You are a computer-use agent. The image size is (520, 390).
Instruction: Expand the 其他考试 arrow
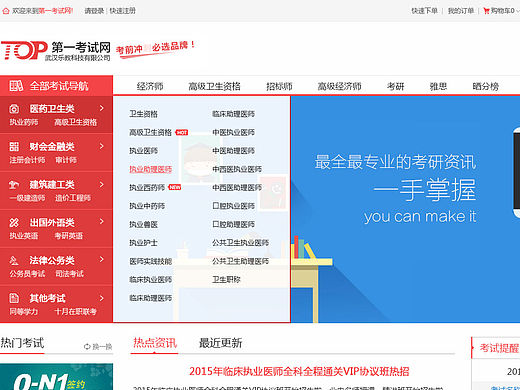coord(102,298)
